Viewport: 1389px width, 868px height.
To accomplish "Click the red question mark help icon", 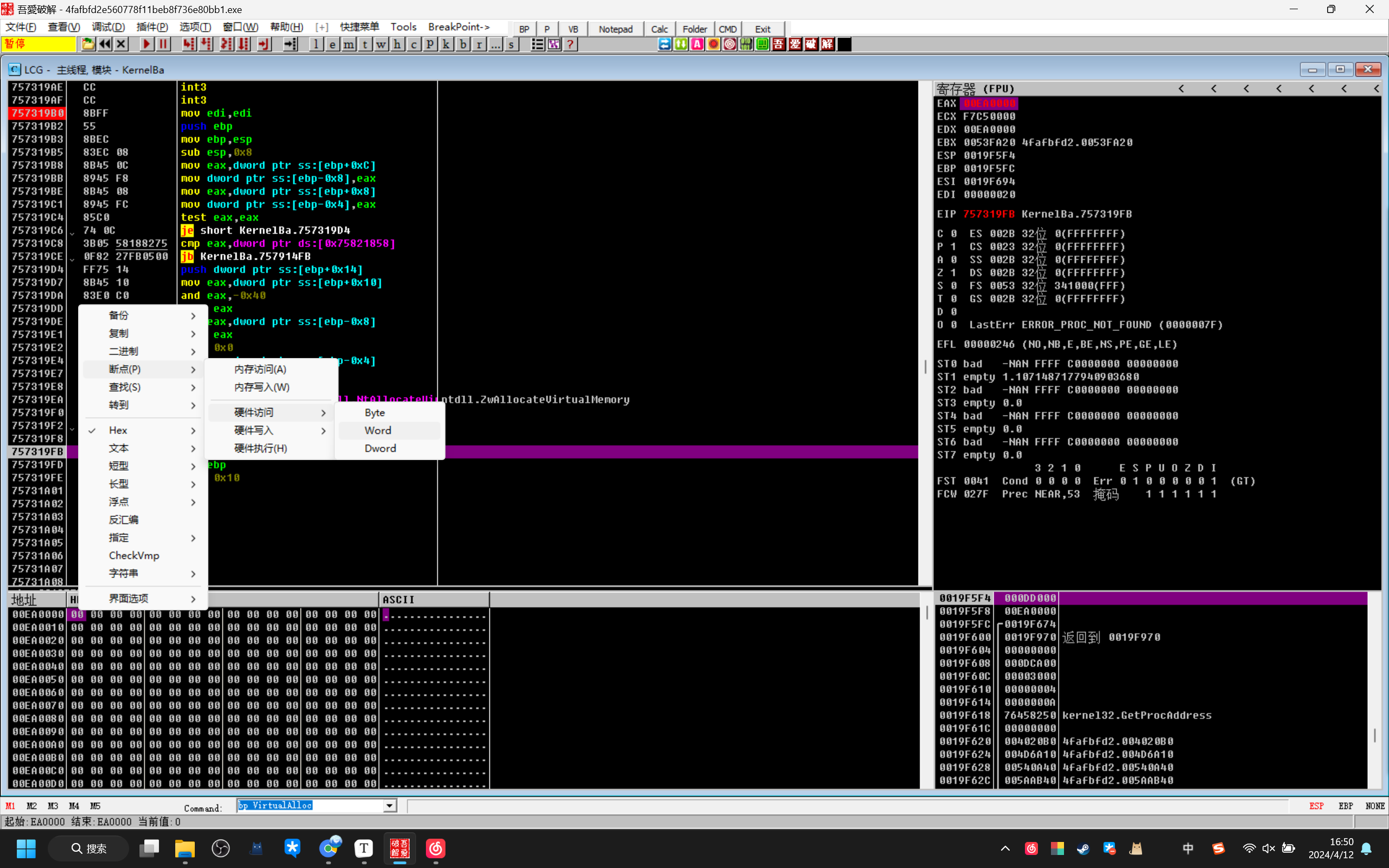I will (x=570, y=44).
